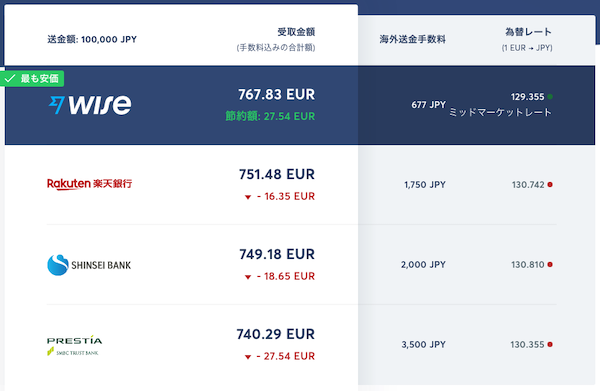The image size is (600, 391).
Task: Click the red down arrow by -27.54 EUR
Action: 248,357
